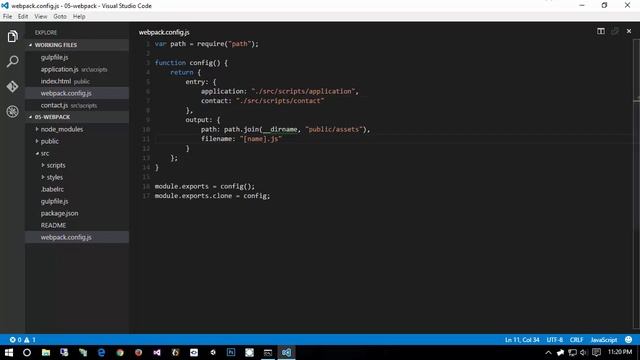Collapse the src folder
The height and width of the screenshot is (360, 640).
[x=77, y=153]
